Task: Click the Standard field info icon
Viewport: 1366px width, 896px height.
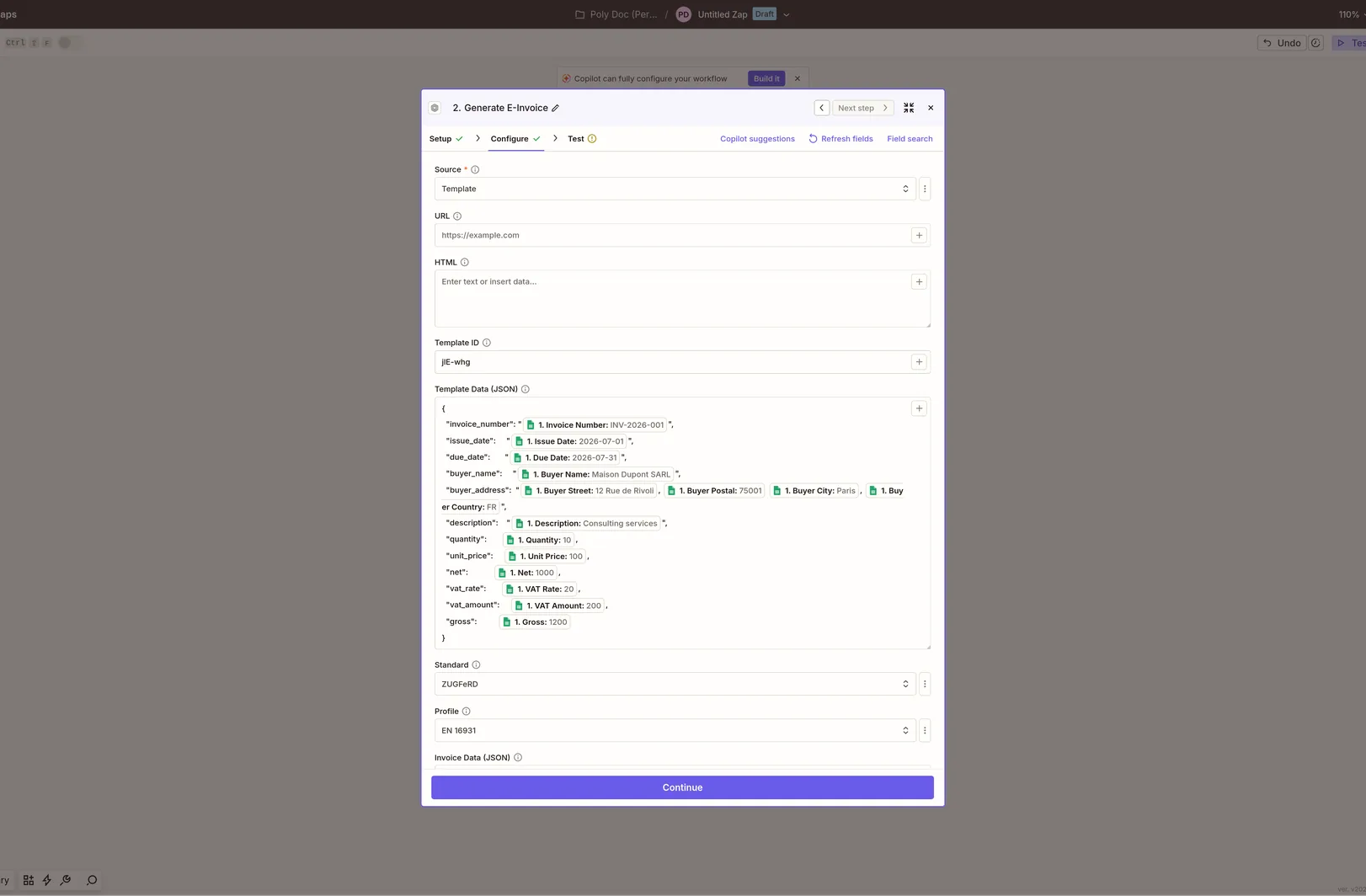Action: pos(476,664)
